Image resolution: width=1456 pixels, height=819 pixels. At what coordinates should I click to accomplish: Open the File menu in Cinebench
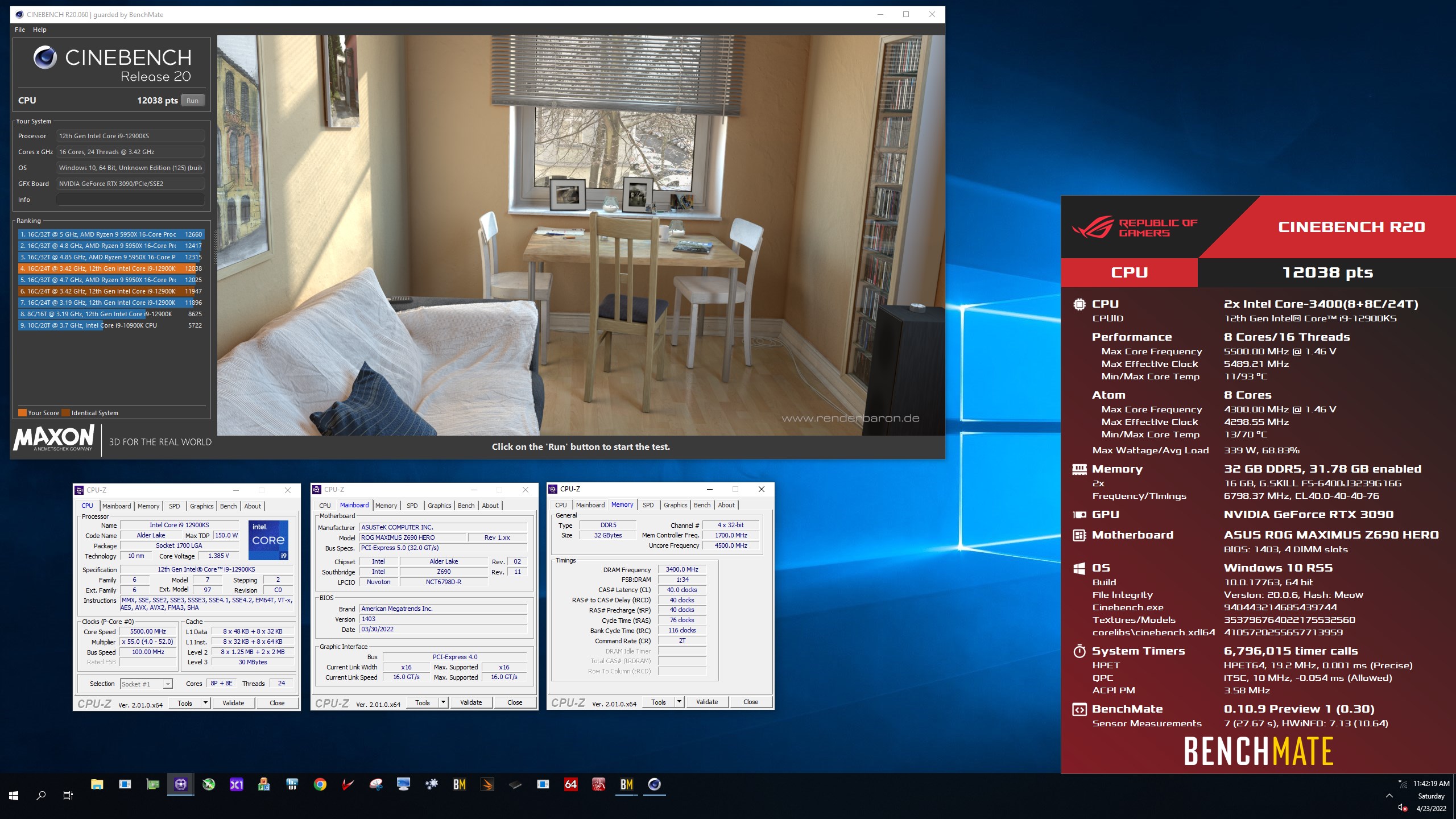pyautogui.click(x=20, y=30)
